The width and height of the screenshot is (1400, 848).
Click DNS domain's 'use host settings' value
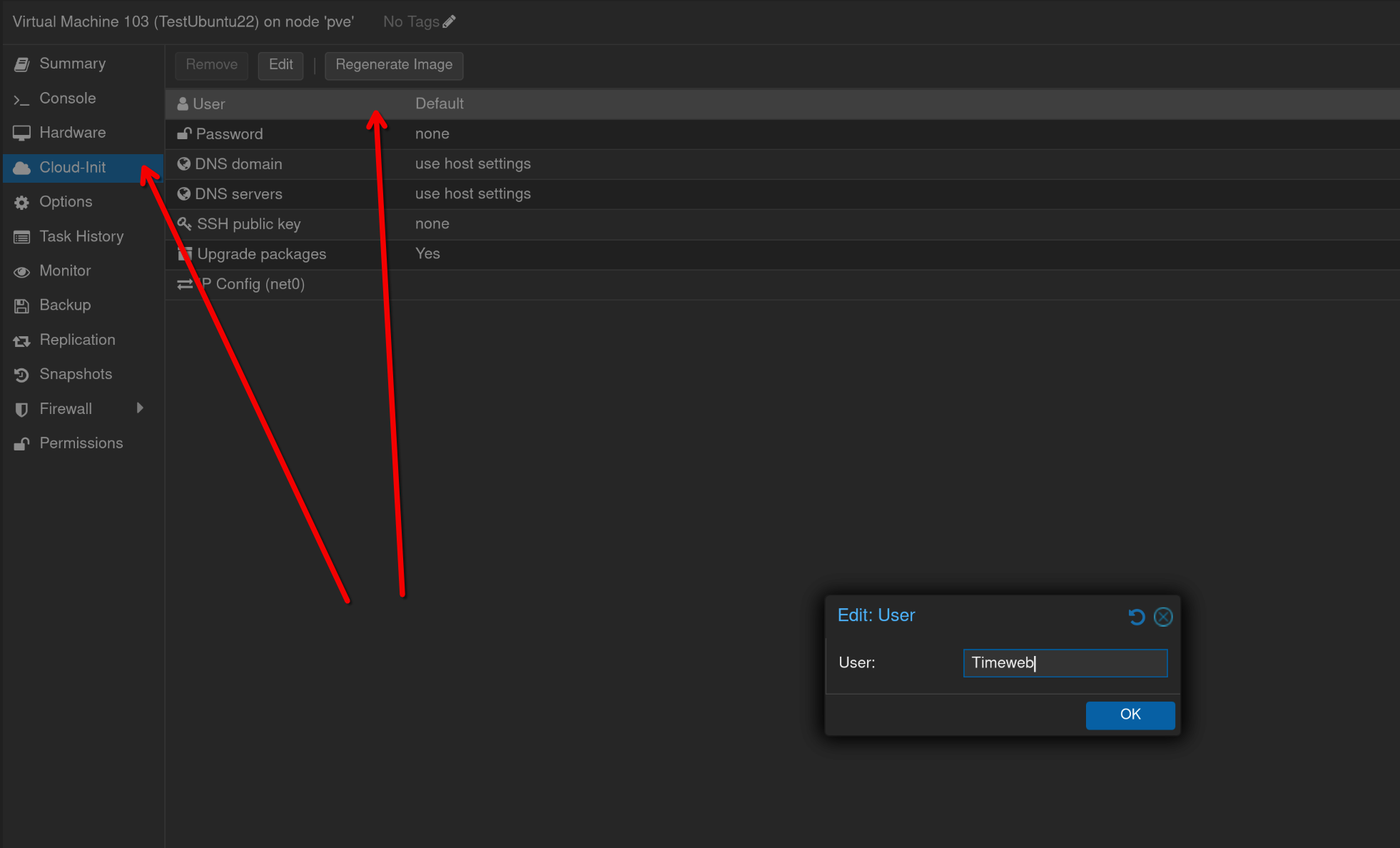point(473,164)
